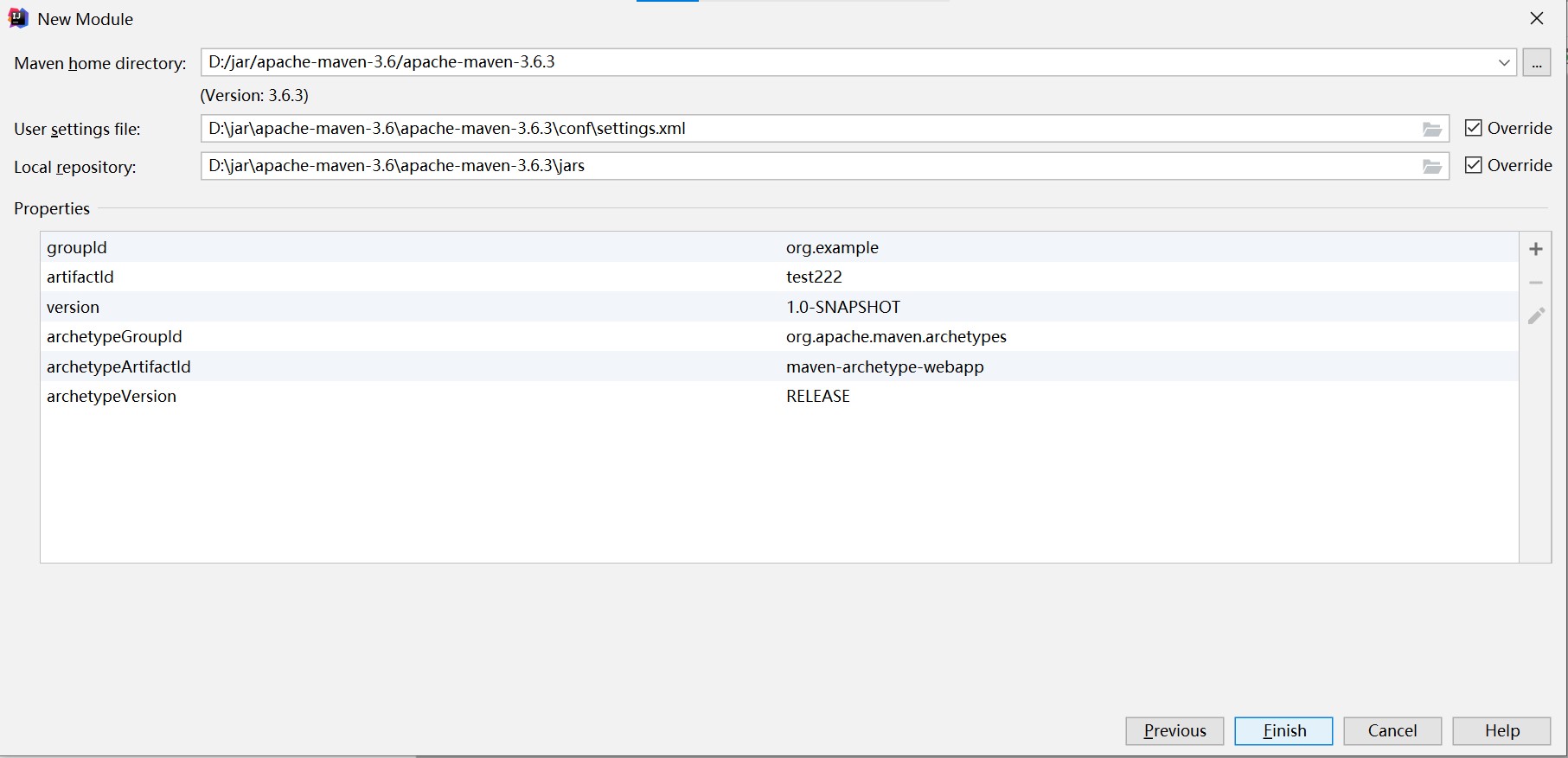The image size is (1568, 758).
Task: Select the archetypeArtifactId property row
Action: (779, 366)
